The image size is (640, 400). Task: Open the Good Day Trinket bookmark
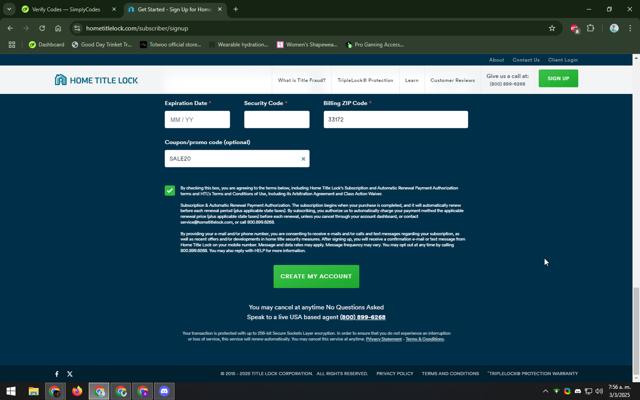pyautogui.click(x=102, y=44)
